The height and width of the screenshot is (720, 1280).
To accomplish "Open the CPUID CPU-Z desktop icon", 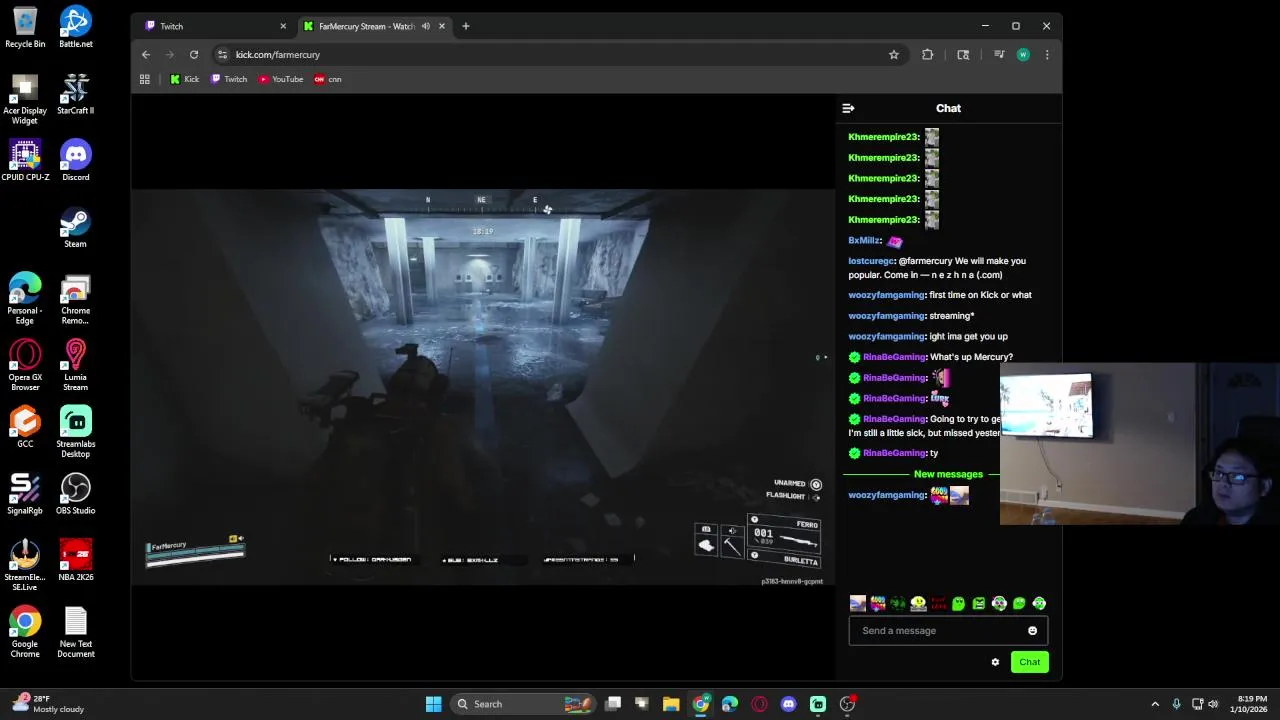I will pos(25,160).
